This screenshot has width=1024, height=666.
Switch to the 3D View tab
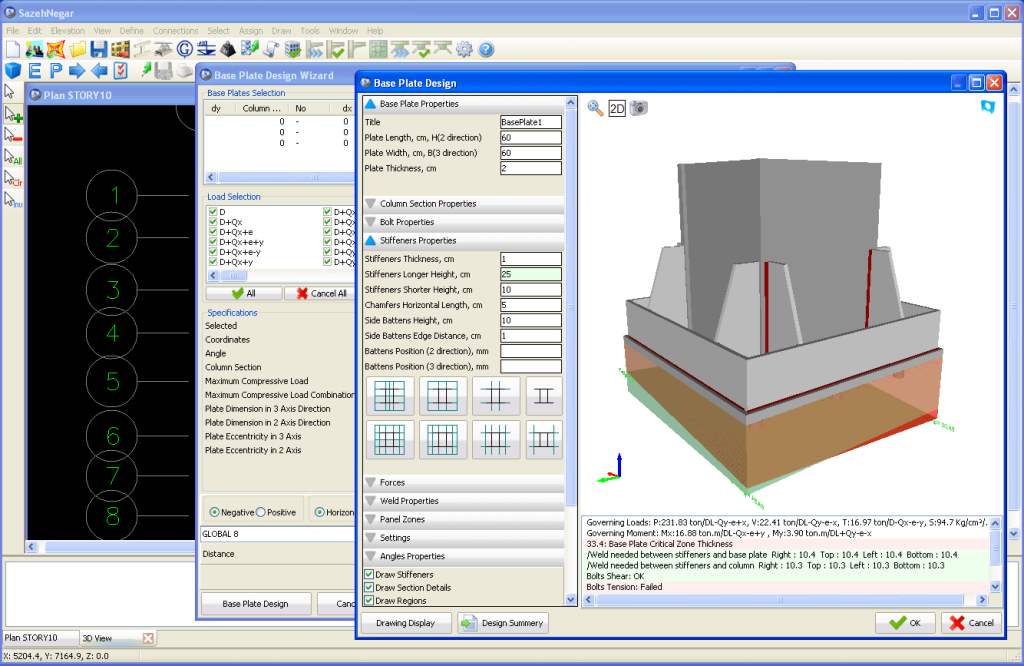97,637
